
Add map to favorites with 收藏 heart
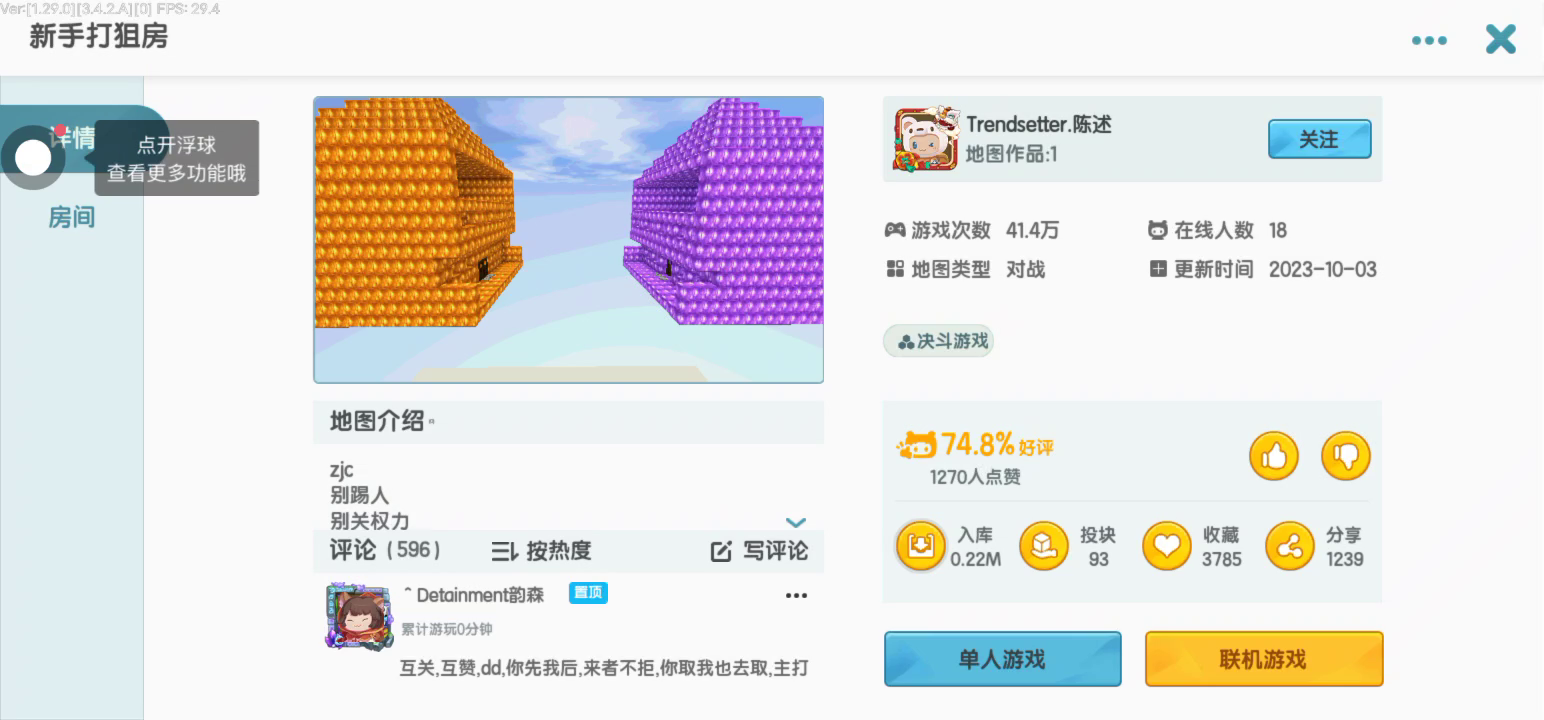pos(1167,546)
